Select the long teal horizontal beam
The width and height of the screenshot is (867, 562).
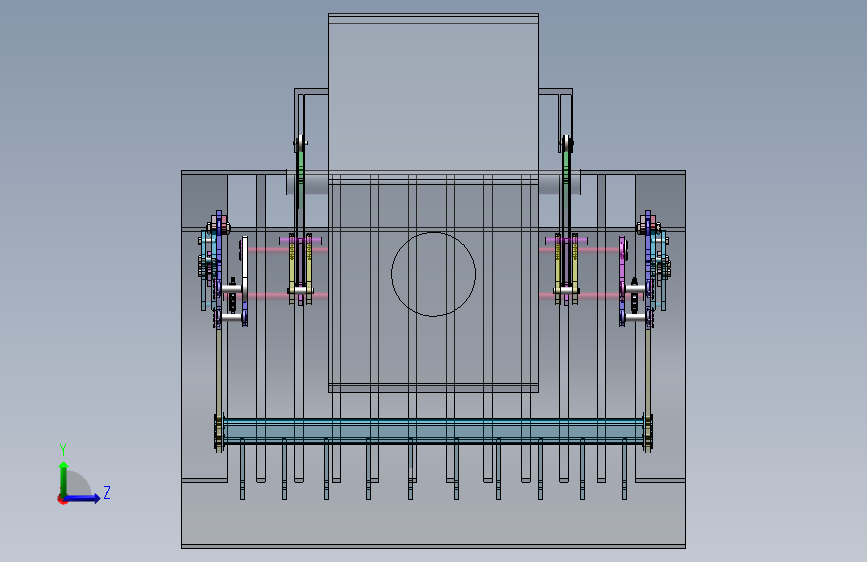click(x=434, y=431)
